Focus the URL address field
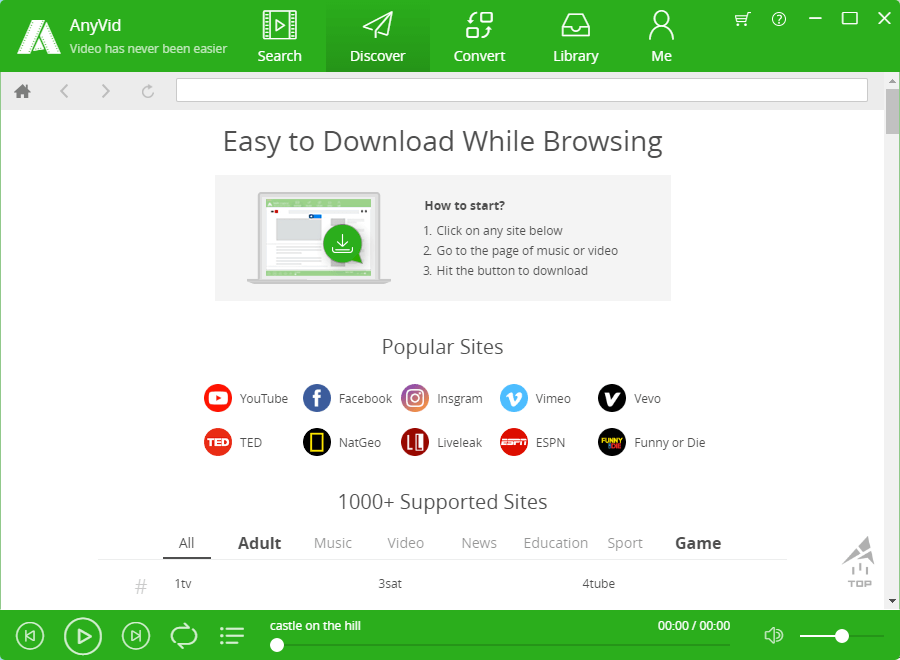 click(x=521, y=90)
